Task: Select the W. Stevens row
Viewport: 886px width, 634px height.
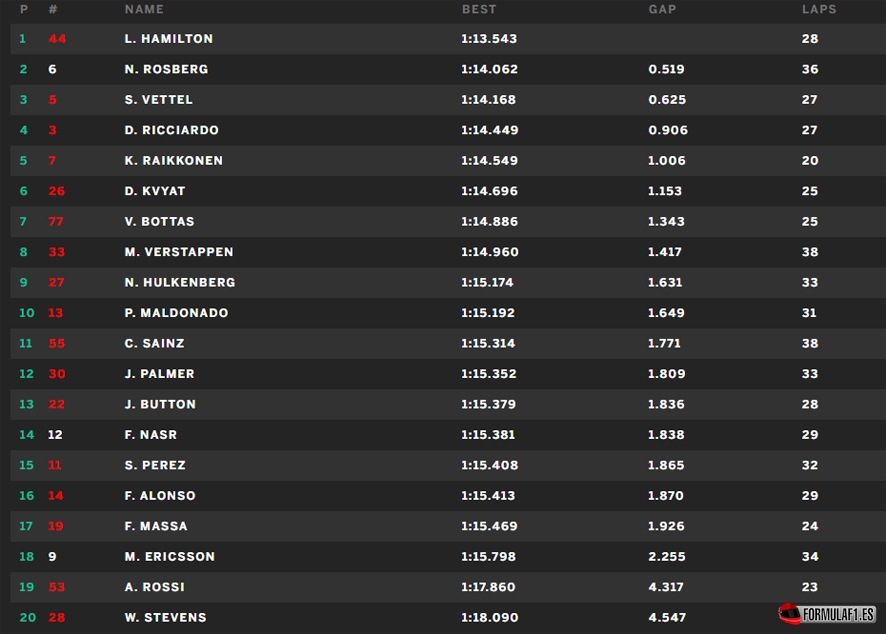Action: 448,618
